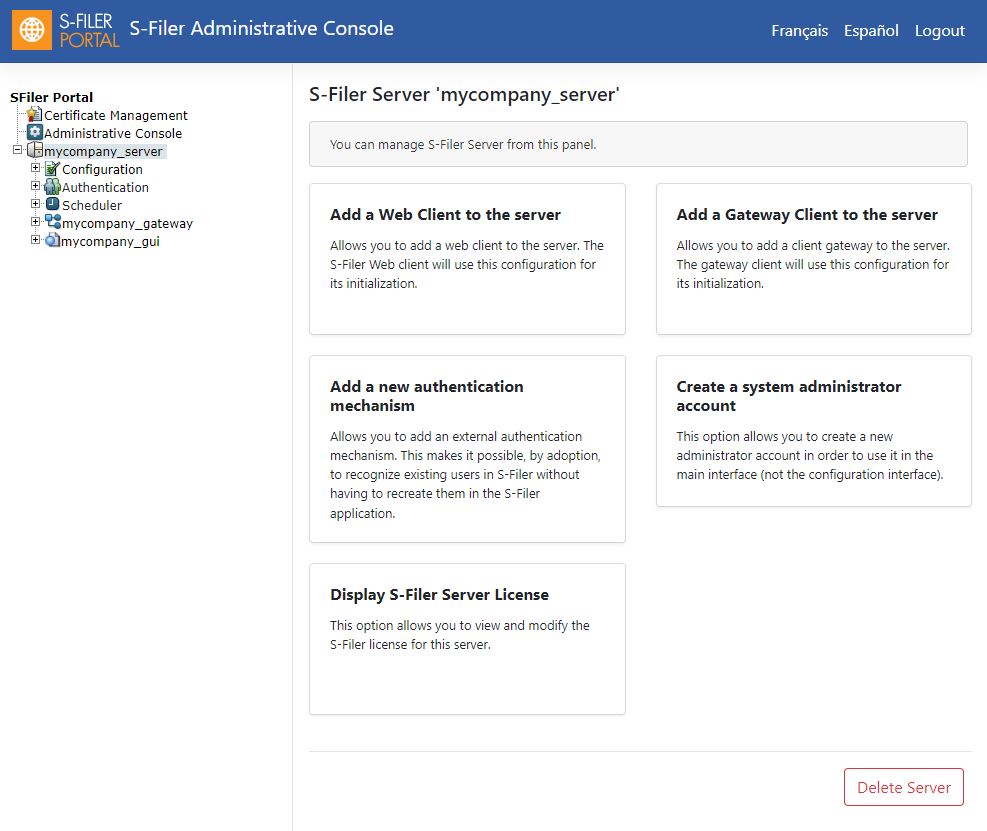Click the mycompany_server server icon

[x=35, y=150]
